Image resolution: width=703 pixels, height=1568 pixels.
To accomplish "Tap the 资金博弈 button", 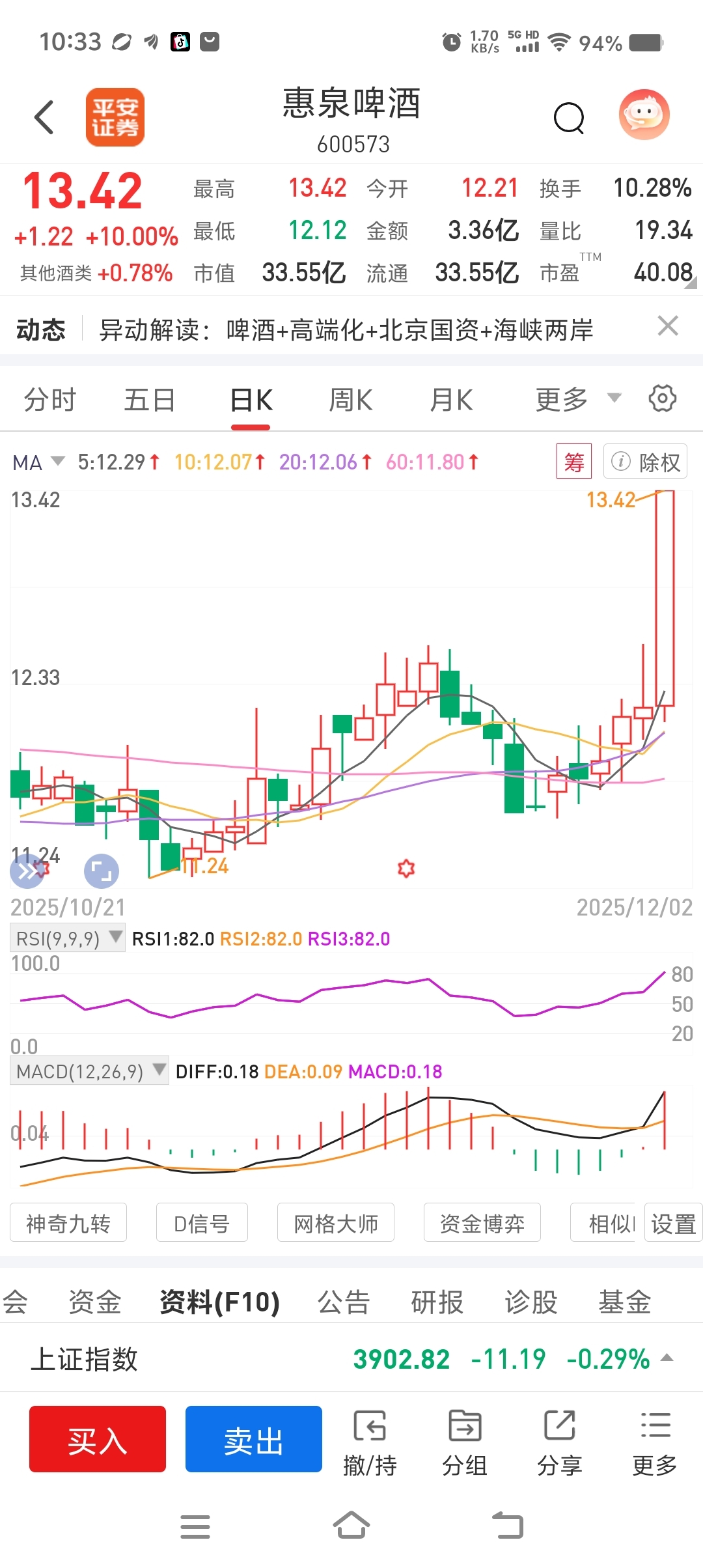I will [x=482, y=1223].
